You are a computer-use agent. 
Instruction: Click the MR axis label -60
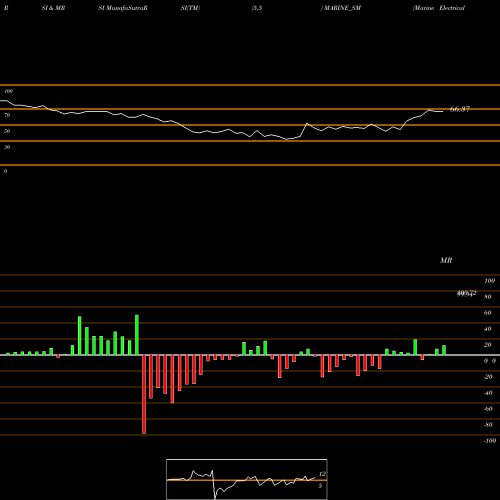[488, 409]
